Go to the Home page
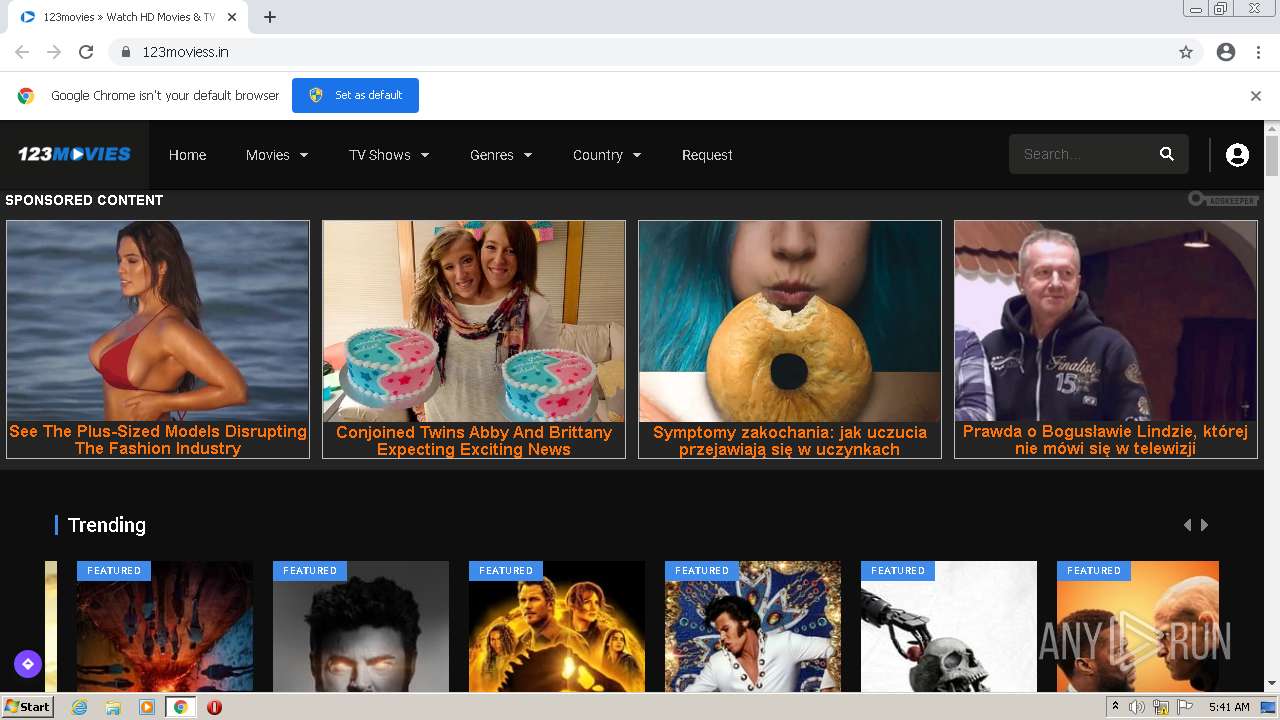 click(187, 155)
